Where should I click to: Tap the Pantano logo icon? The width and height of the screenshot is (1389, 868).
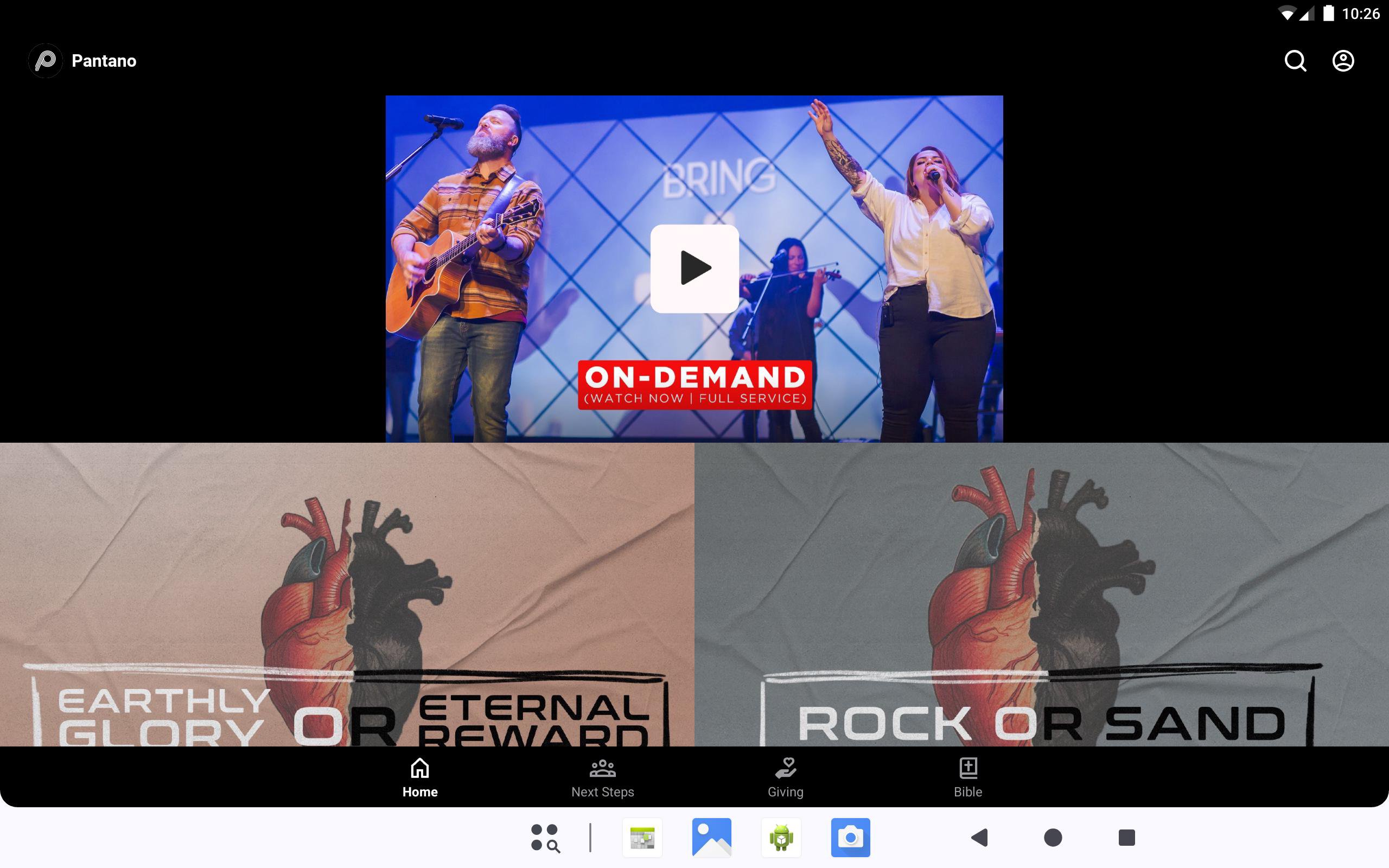(x=46, y=61)
